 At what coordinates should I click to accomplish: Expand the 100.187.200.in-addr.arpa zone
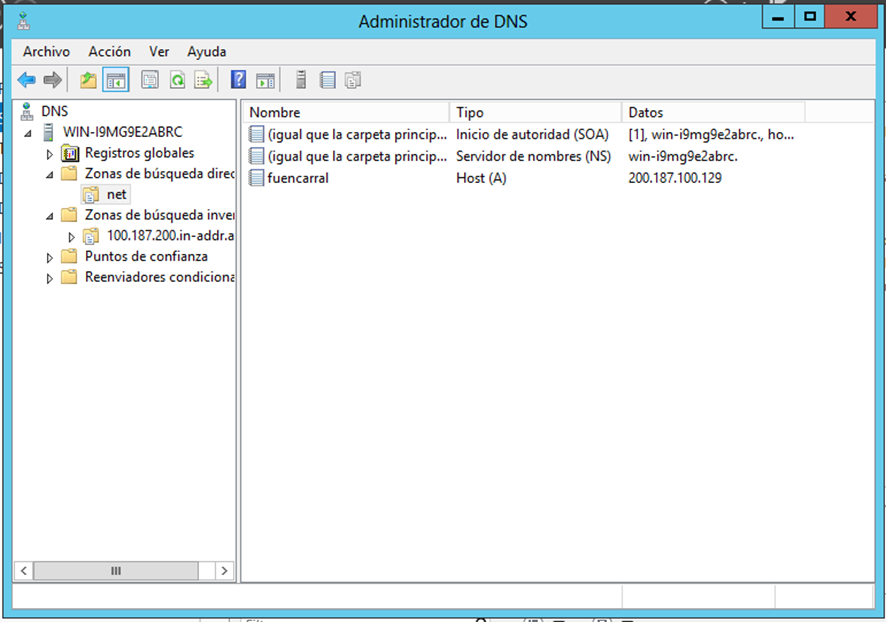point(71,236)
